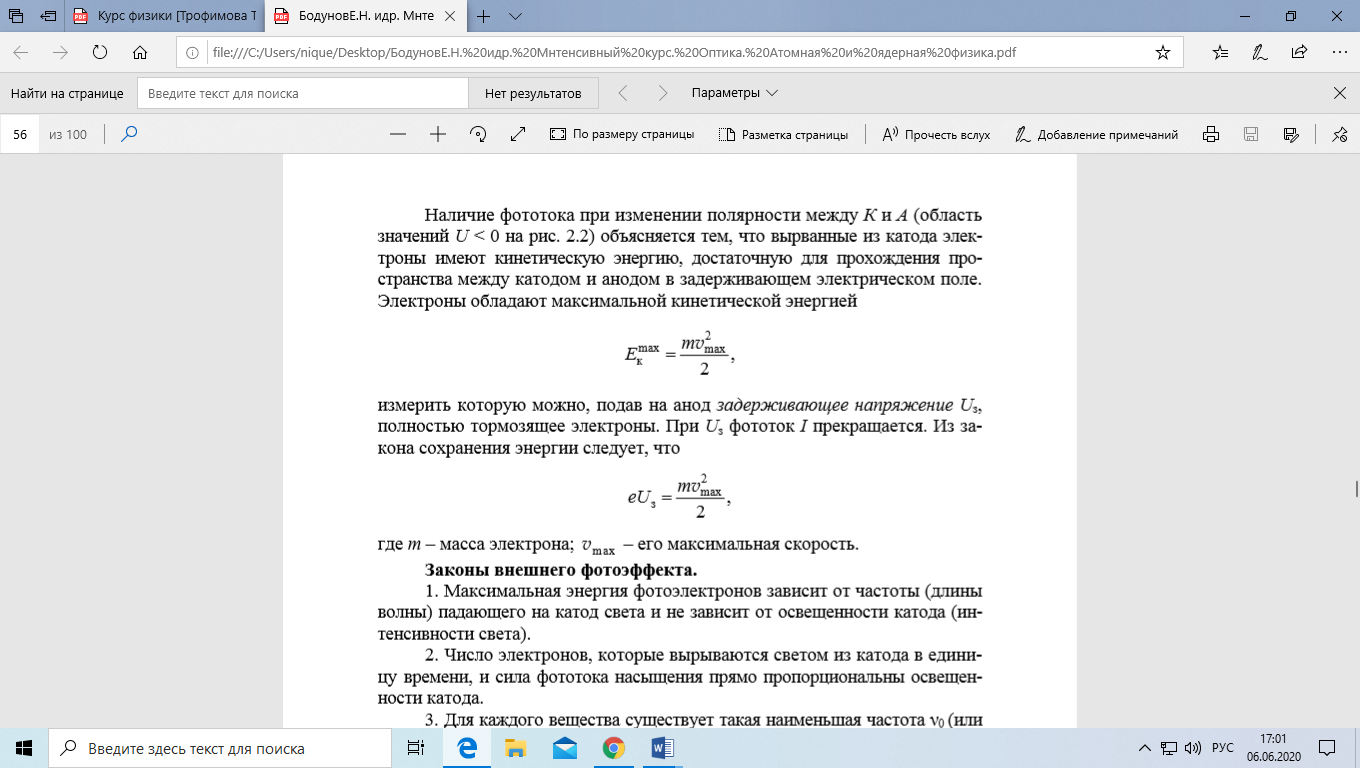Open Microsoft Edge from taskbar
Screen dimensions: 1360x768
tap(466, 748)
